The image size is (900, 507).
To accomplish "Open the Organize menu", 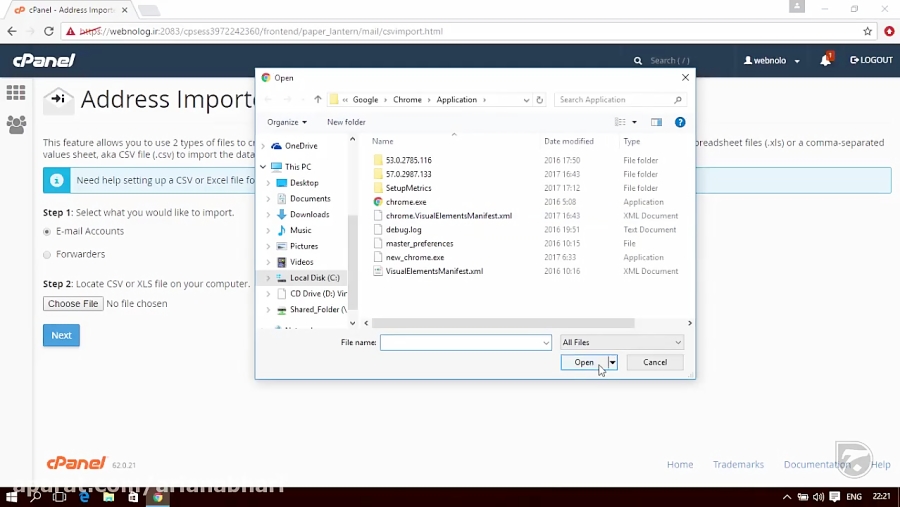I will [286, 122].
